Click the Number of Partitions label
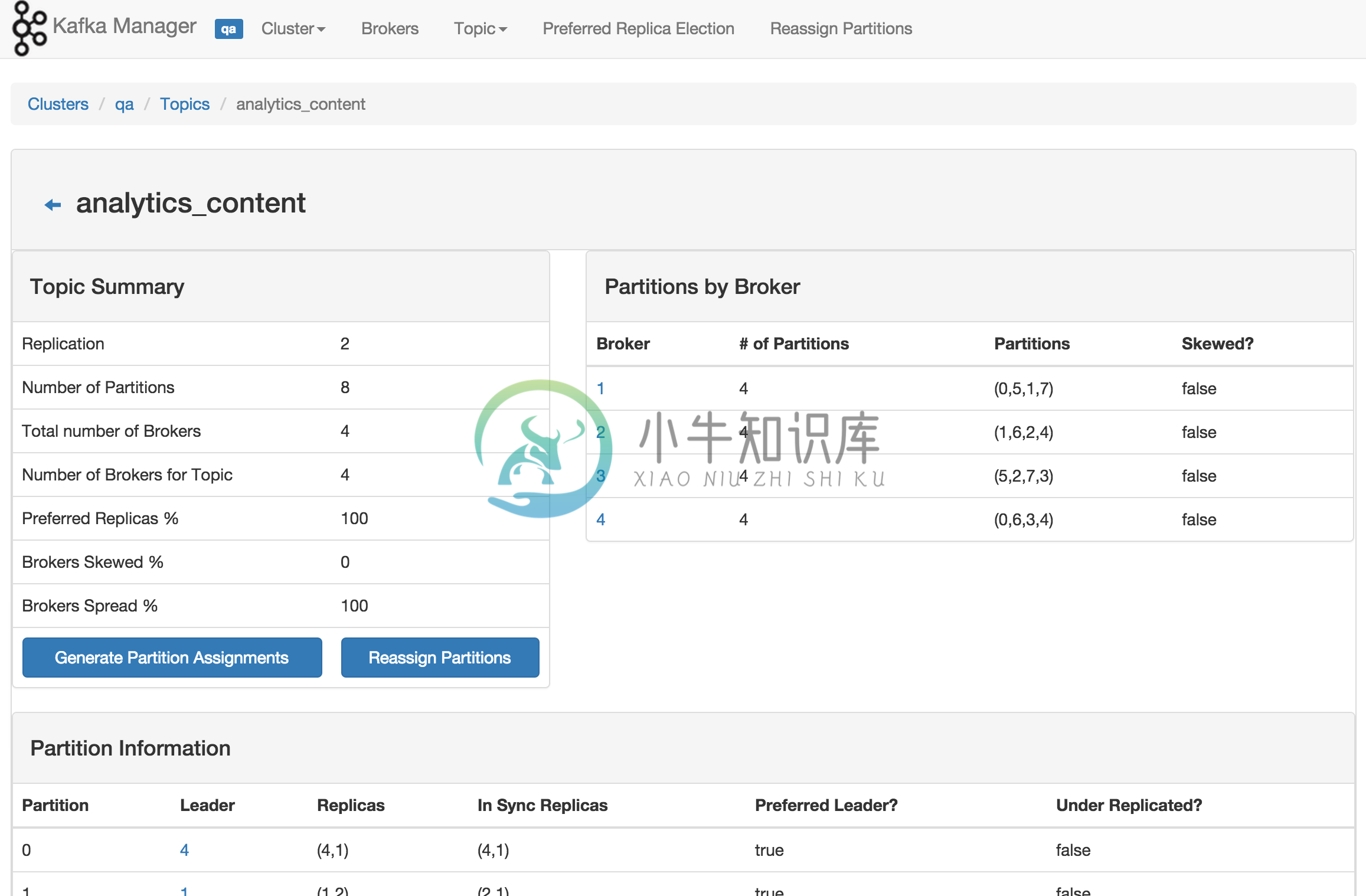The height and width of the screenshot is (896, 1366). pos(98,387)
